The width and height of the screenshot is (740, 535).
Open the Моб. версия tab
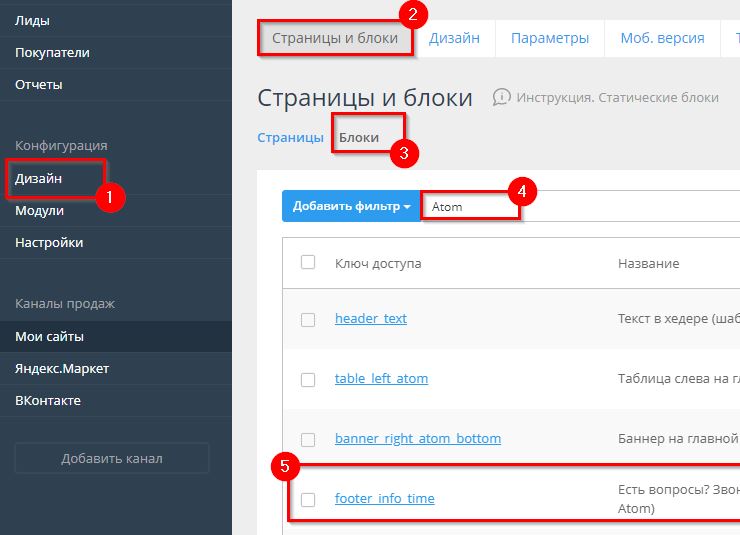[x=662, y=39]
